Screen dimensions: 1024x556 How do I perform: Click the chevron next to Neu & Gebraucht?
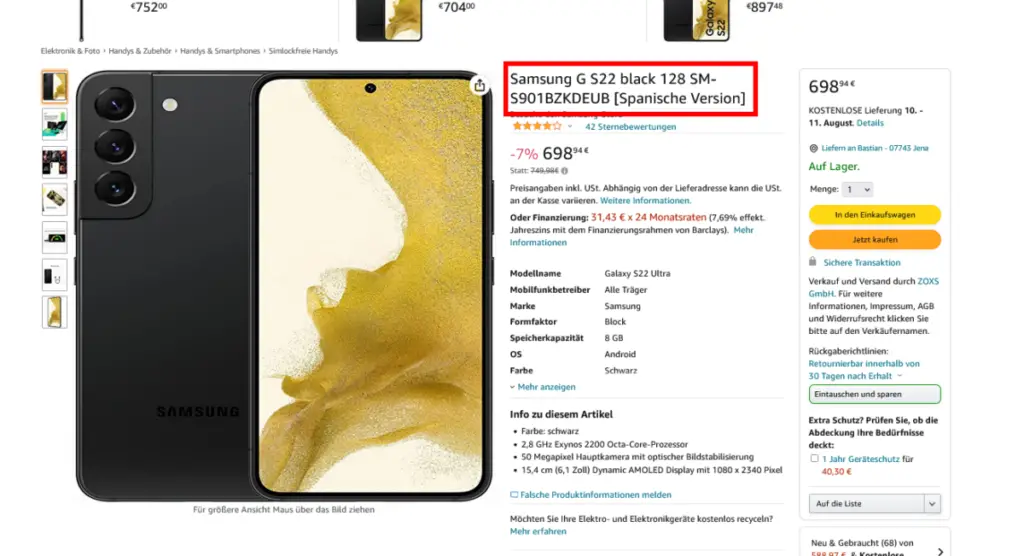(x=940, y=552)
